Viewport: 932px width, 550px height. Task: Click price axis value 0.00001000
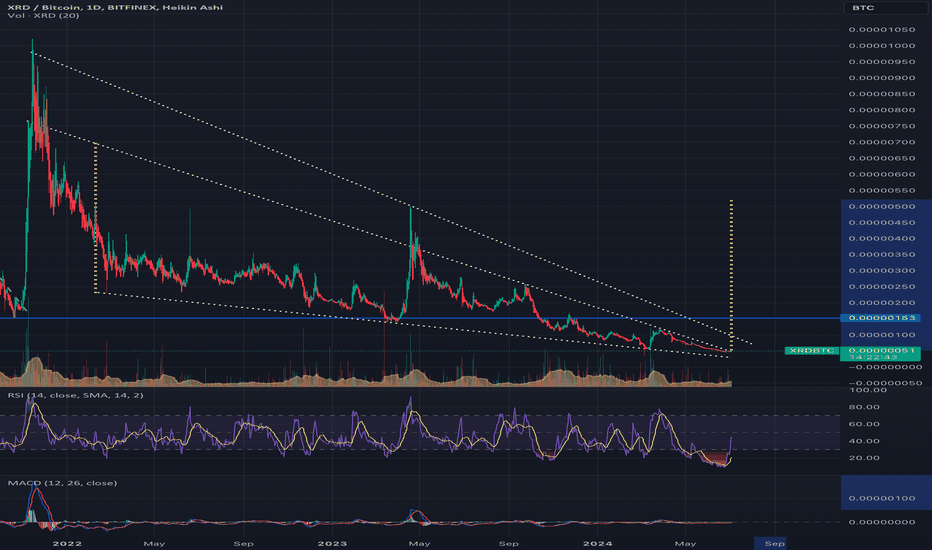[881, 46]
